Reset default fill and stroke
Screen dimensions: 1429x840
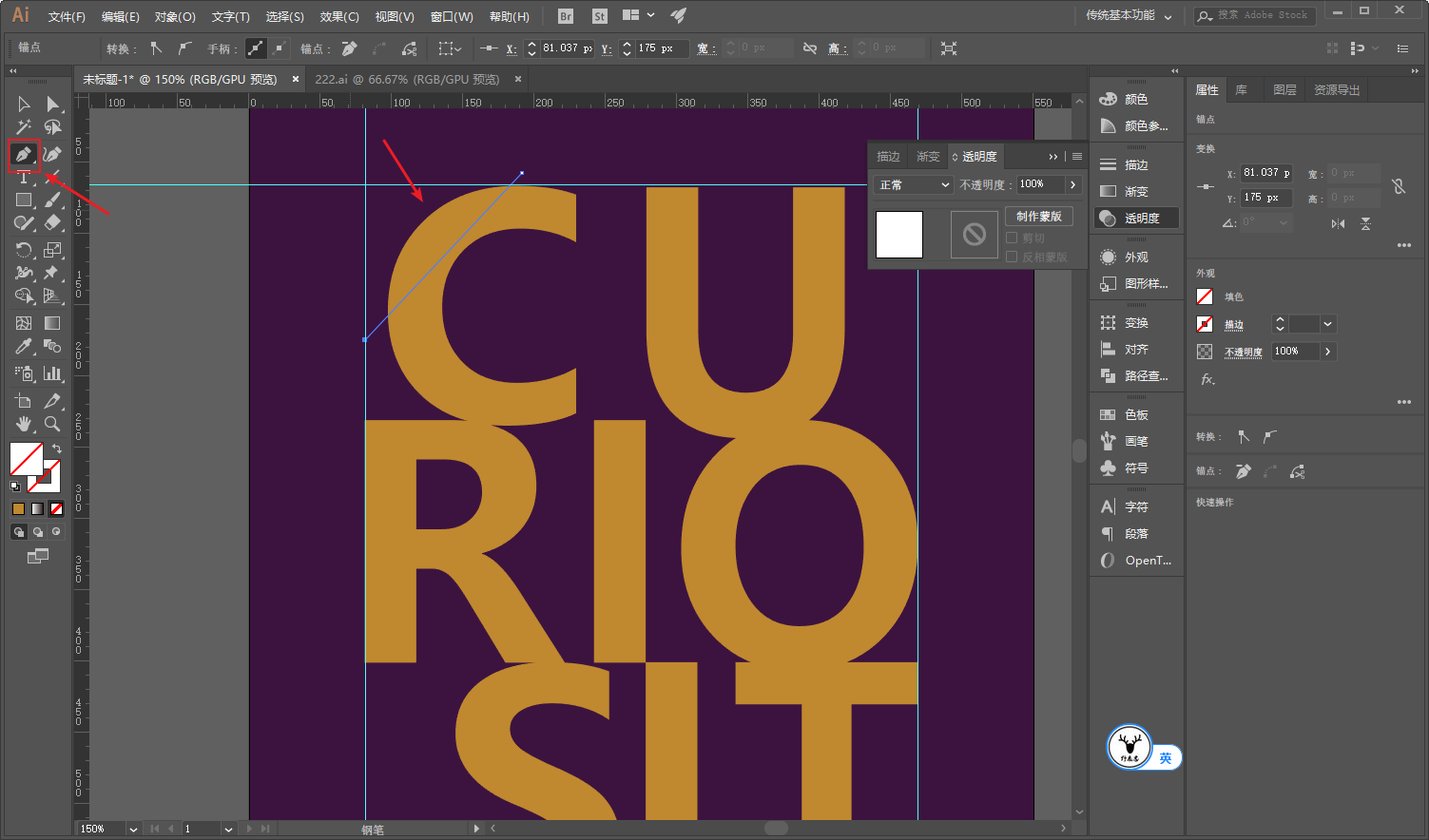click(14, 487)
